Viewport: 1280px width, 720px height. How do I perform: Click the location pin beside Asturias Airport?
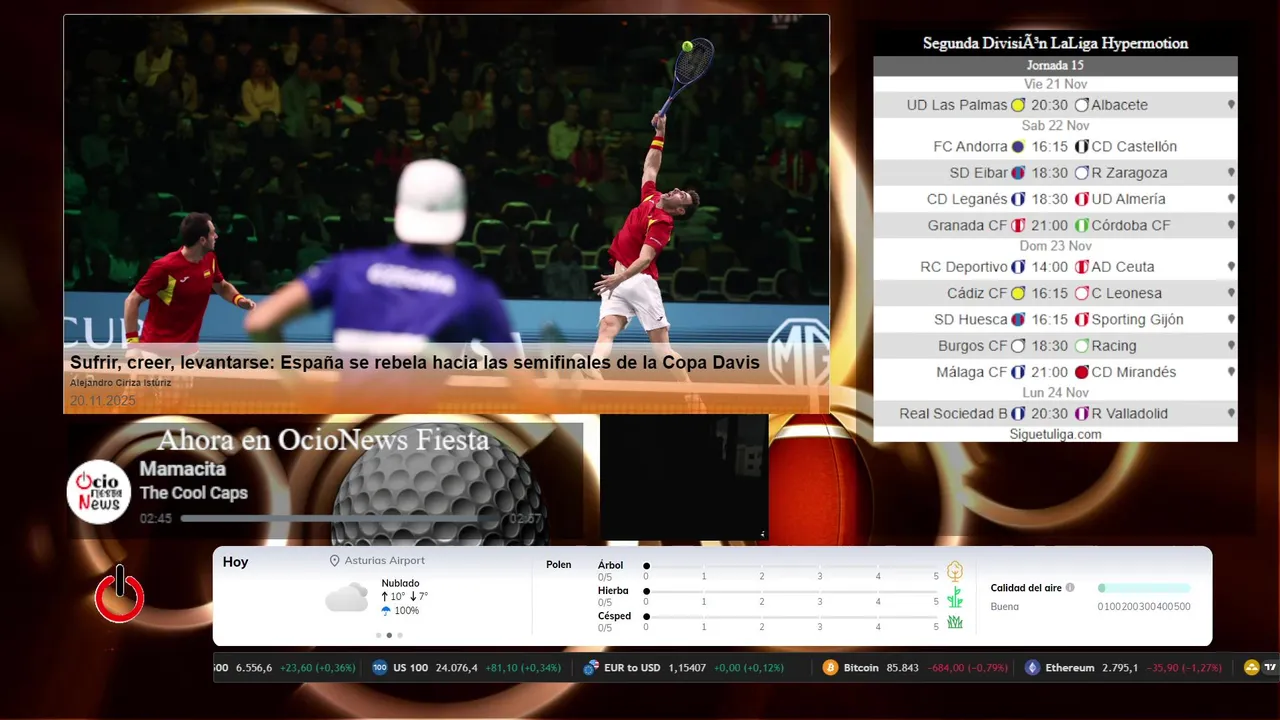click(x=335, y=561)
